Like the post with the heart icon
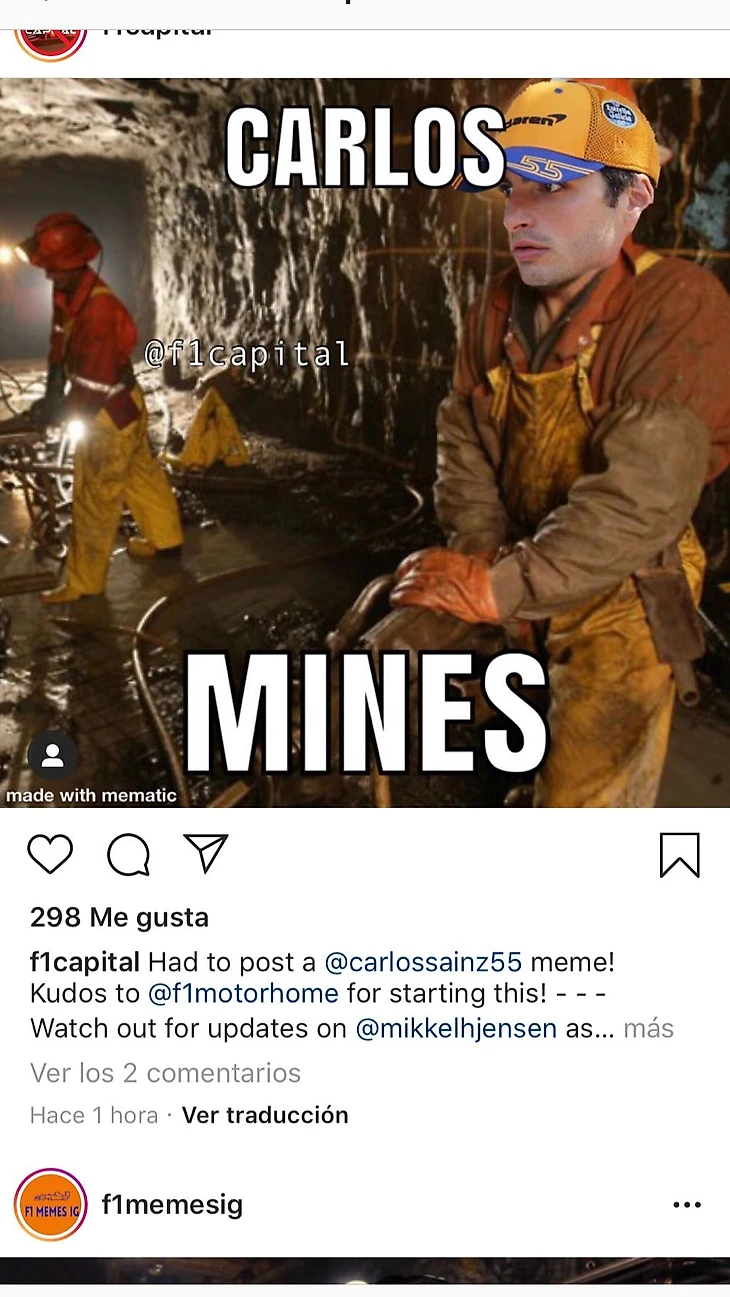This screenshot has height=1297, width=730. click(x=50, y=855)
